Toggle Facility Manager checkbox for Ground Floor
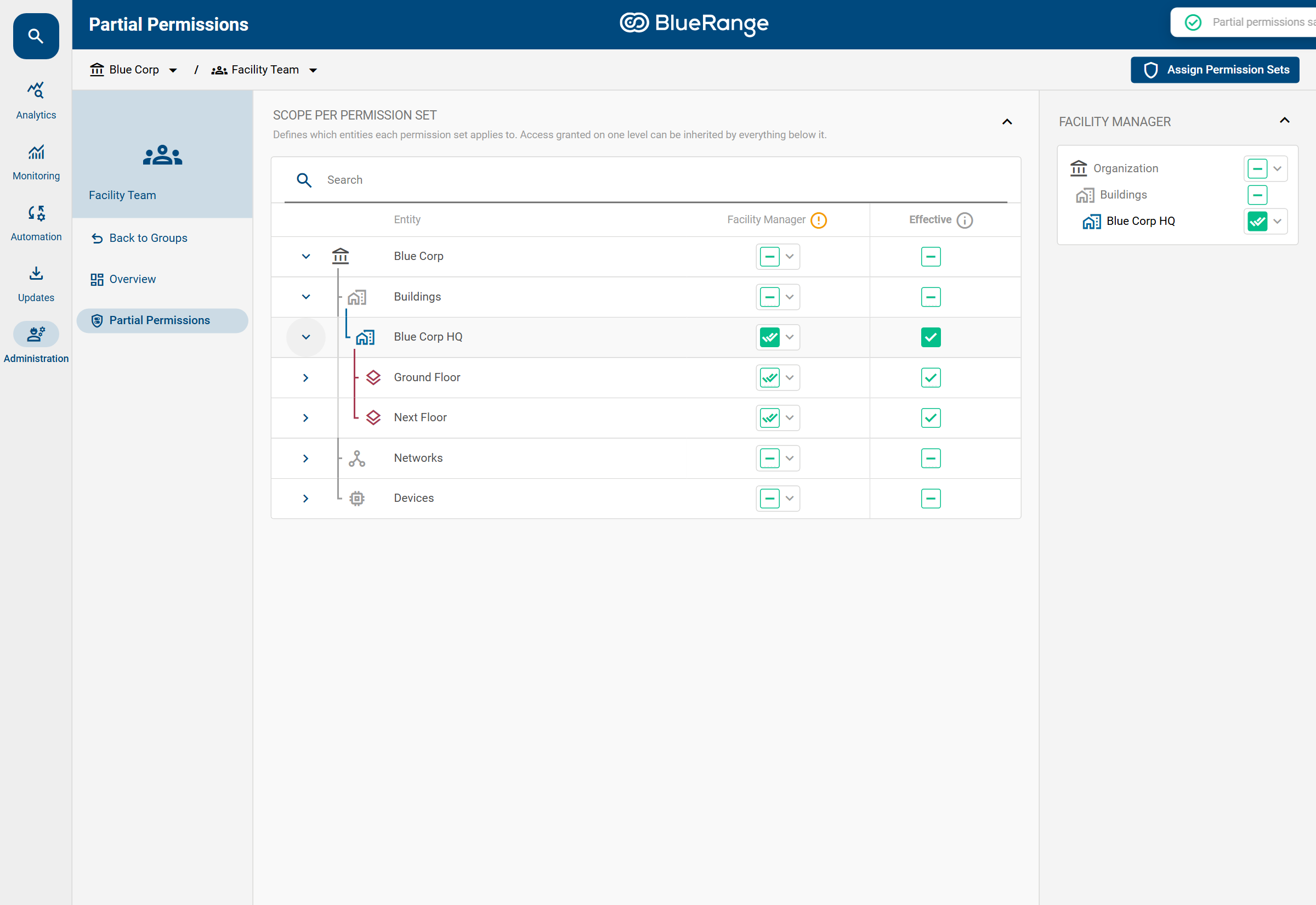Viewport: 1316px width, 905px height. pos(769,378)
